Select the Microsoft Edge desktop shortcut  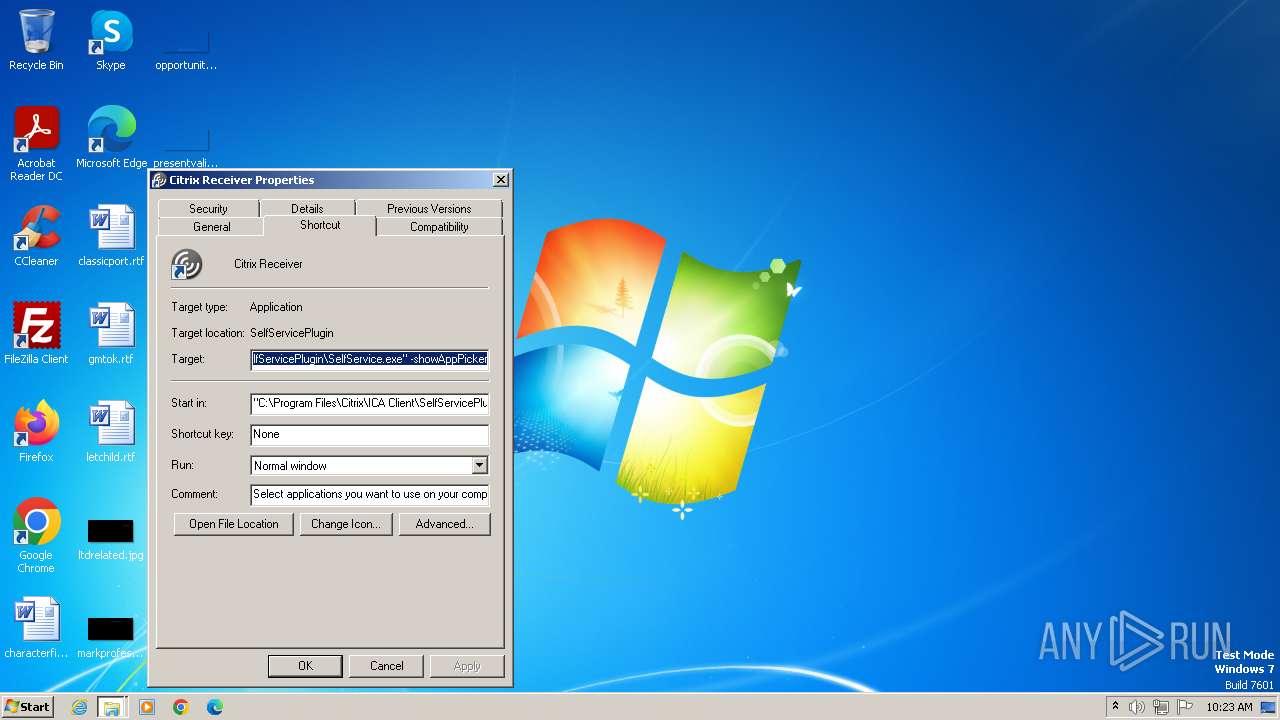click(x=111, y=138)
